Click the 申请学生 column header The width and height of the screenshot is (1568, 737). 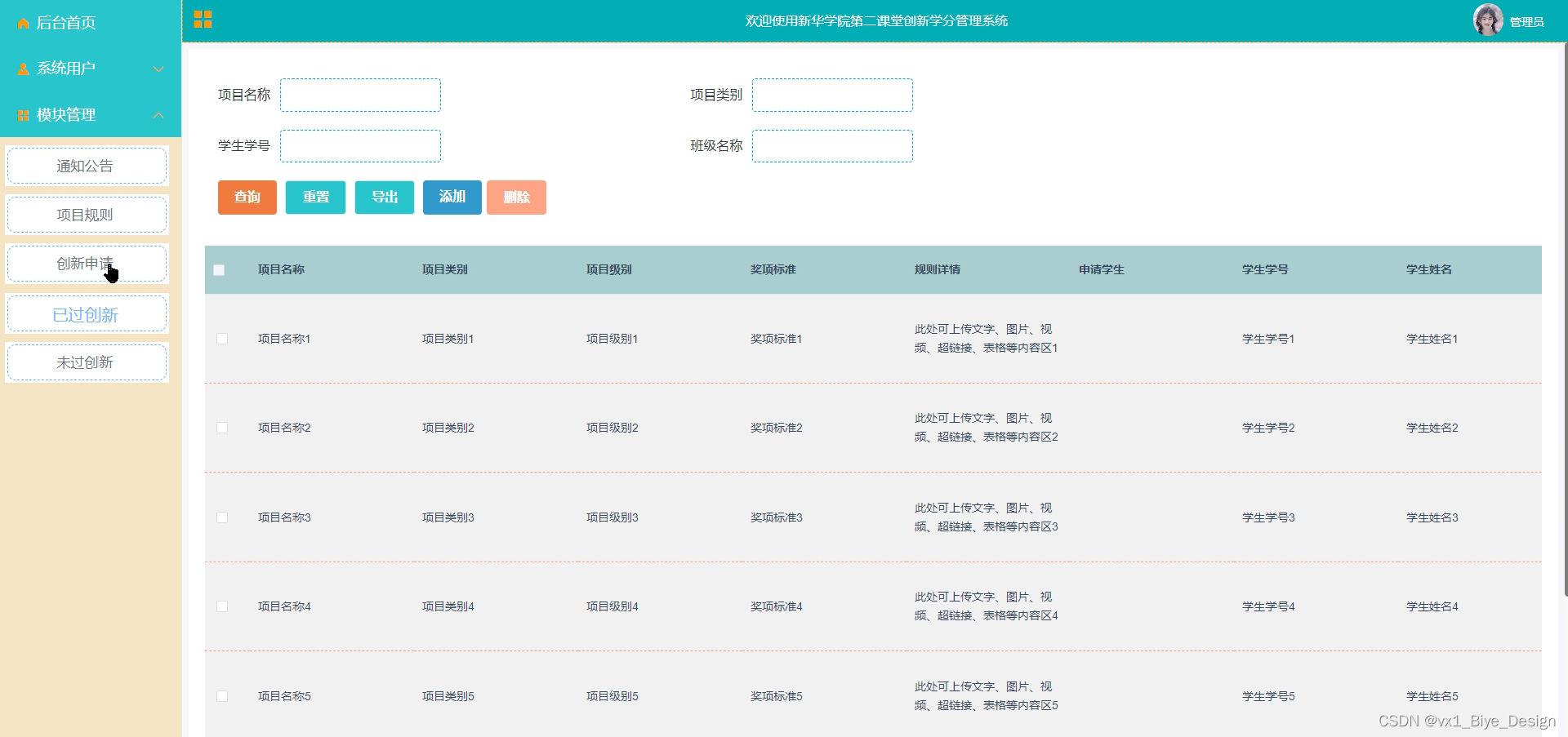point(1102,269)
